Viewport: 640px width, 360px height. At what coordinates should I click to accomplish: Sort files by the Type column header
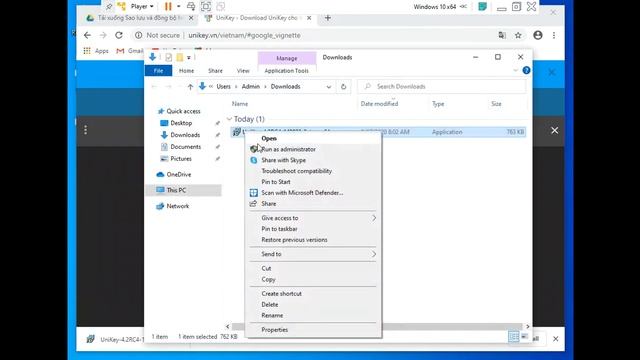click(x=438, y=104)
